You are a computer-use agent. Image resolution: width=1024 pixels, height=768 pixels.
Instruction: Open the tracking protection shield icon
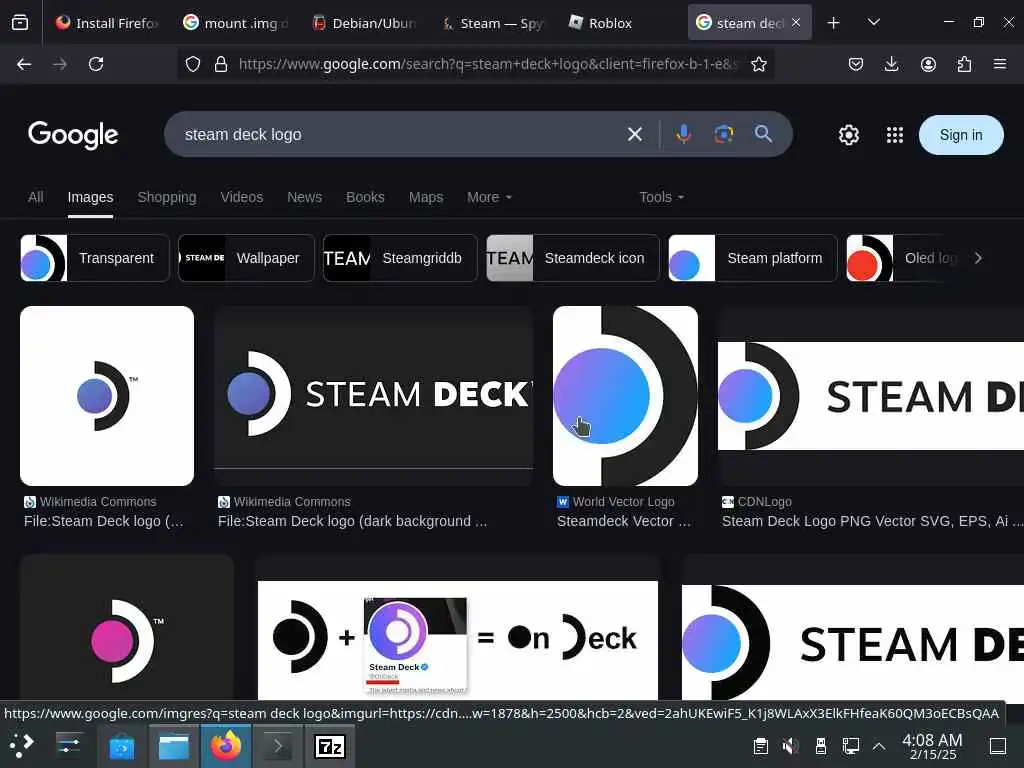(193, 64)
